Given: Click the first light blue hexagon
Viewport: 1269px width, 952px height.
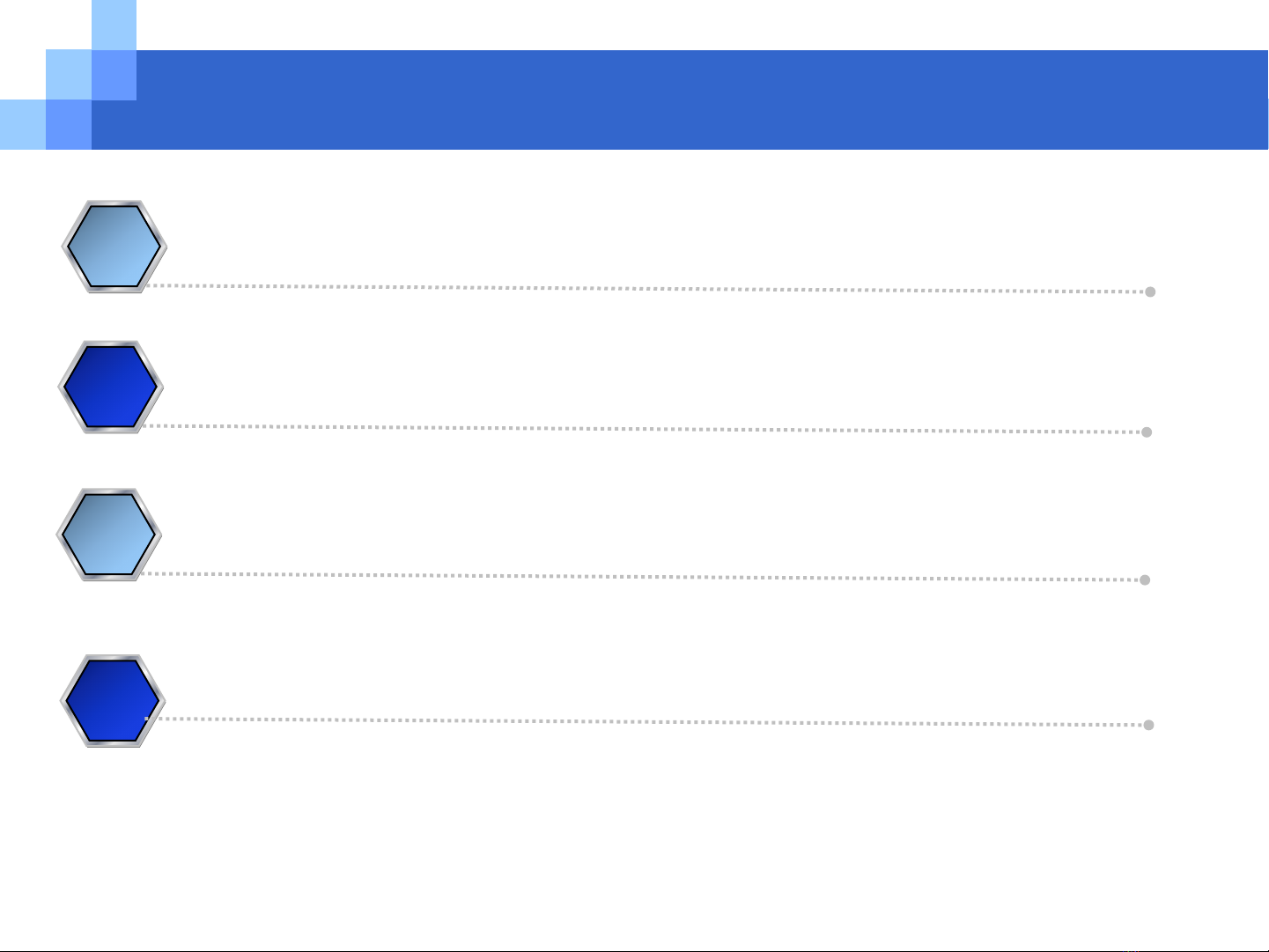Looking at the screenshot, I should 114,247.
